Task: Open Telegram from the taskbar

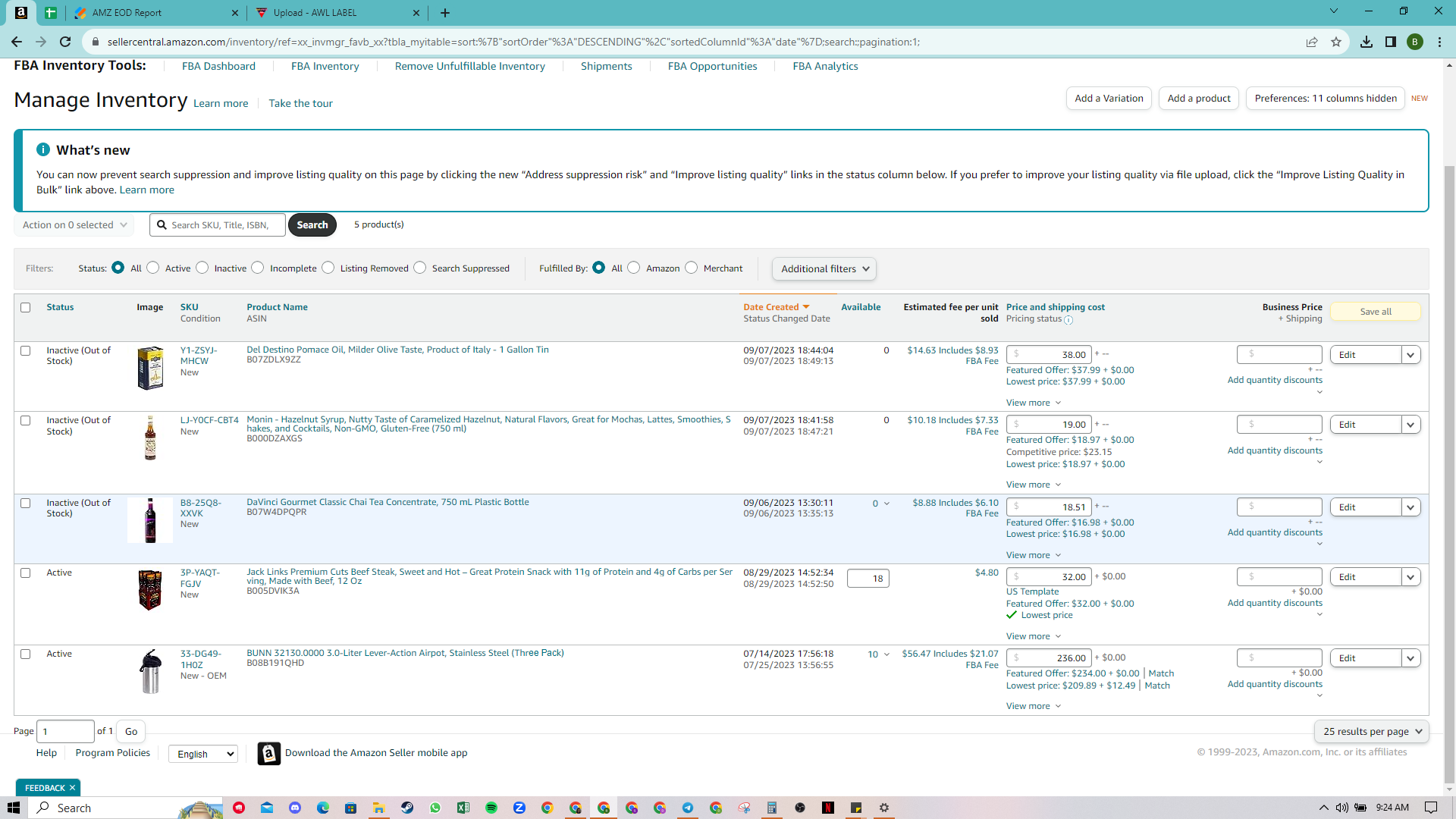Action: (688, 808)
